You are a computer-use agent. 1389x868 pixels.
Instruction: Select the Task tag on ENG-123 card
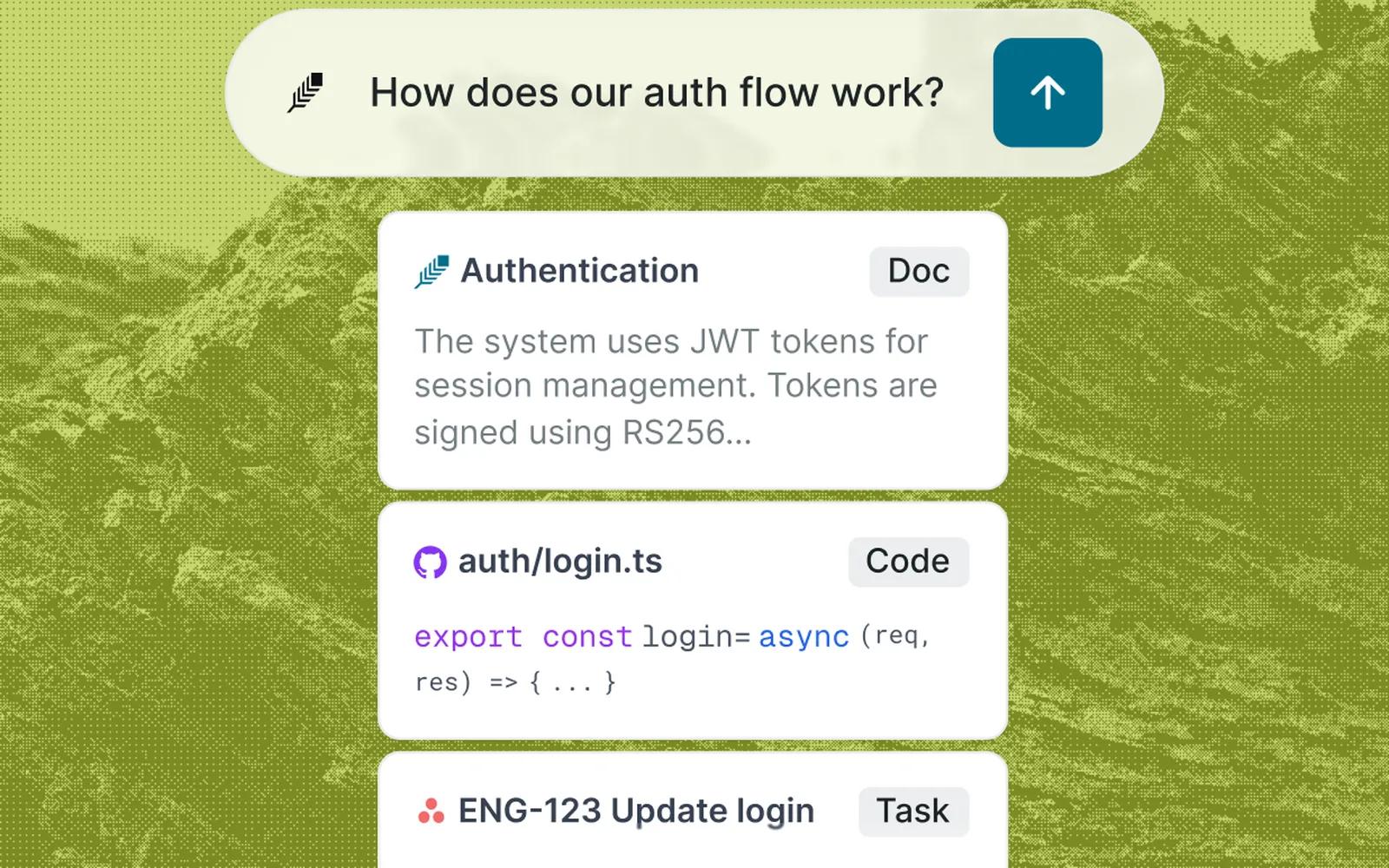pos(913,812)
